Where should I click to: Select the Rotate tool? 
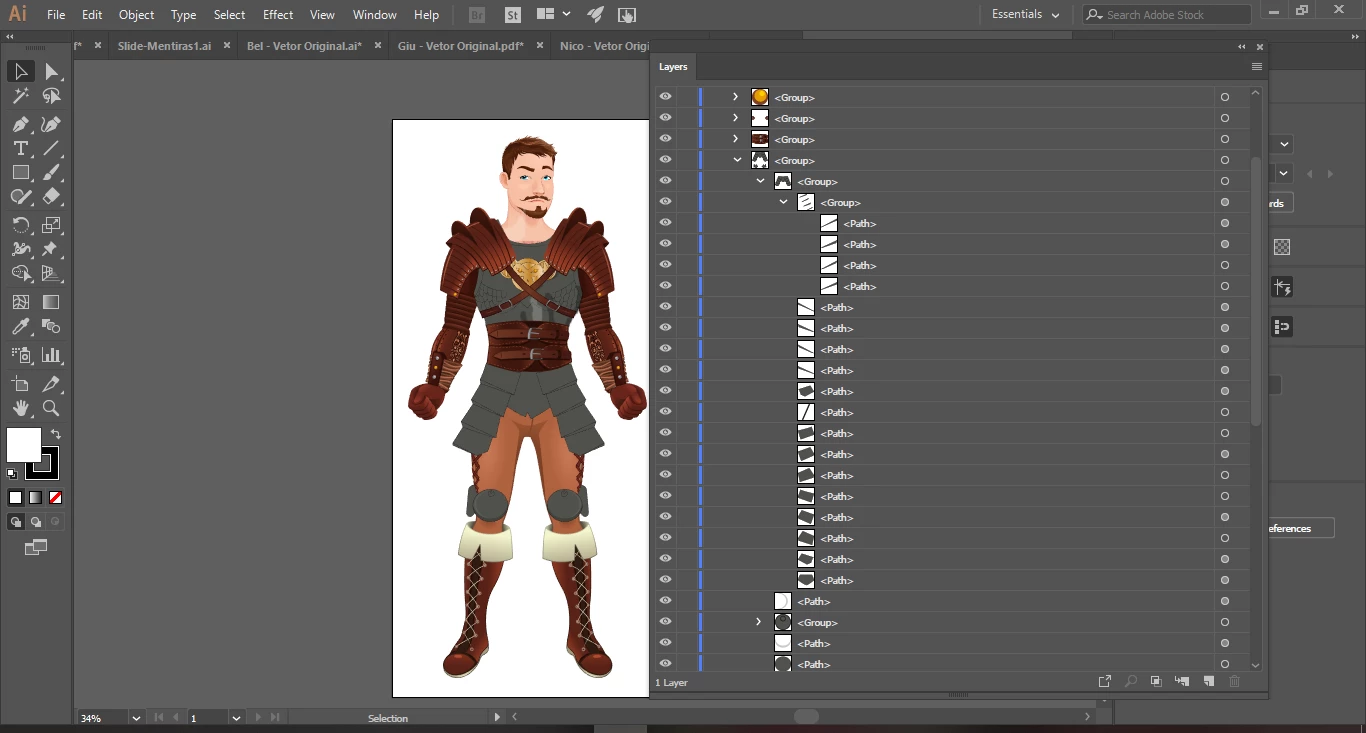(x=20, y=225)
